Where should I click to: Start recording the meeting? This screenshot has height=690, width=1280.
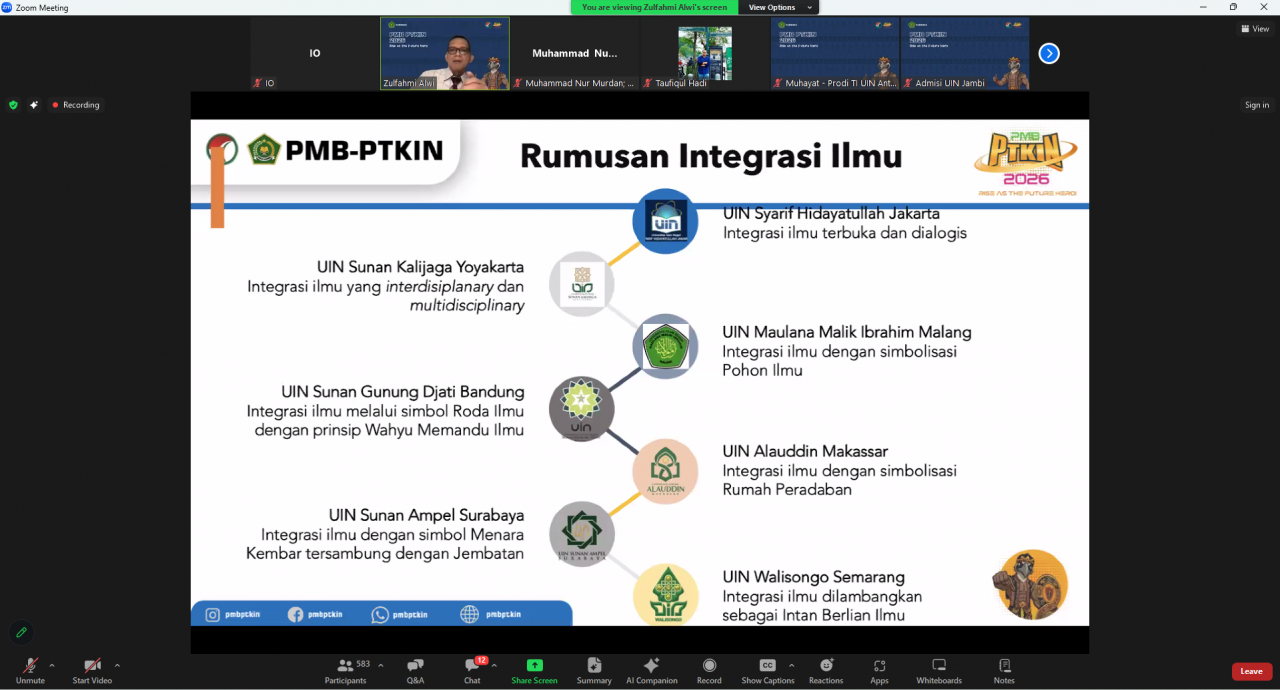(x=708, y=670)
